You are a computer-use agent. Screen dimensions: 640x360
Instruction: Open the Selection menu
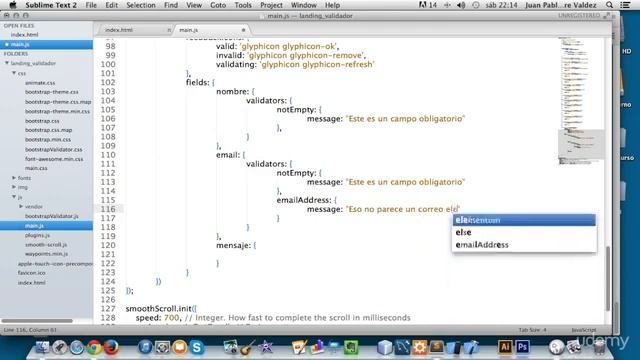(141, 5)
